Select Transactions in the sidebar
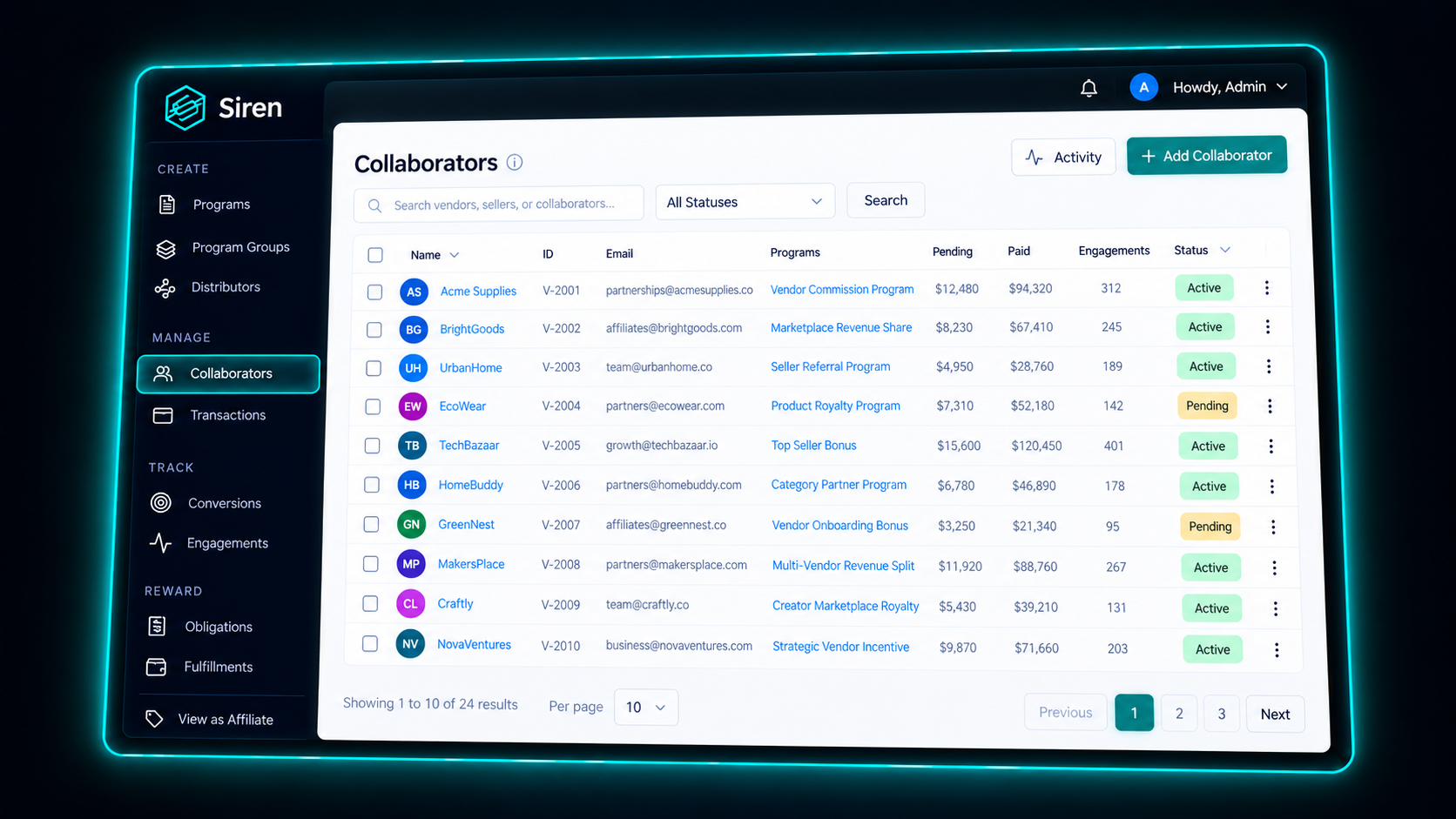Image resolution: width=1456 pixels, height=819 pixels. [228, 415]
